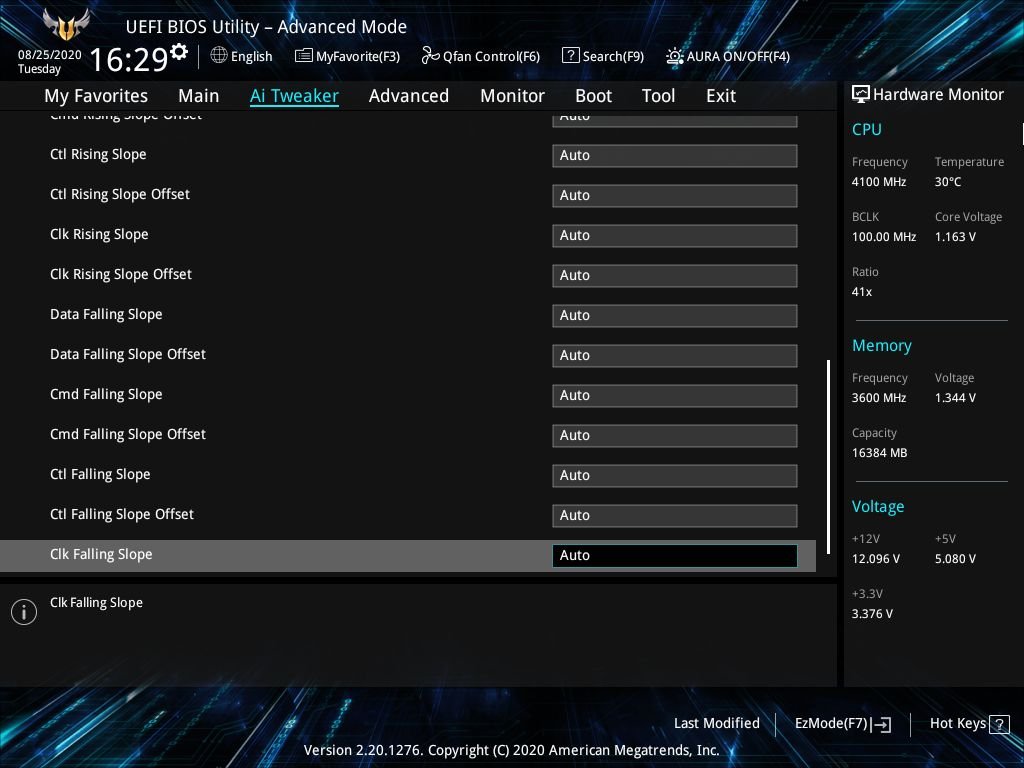Open the Monitor tab

pos(512,96)
